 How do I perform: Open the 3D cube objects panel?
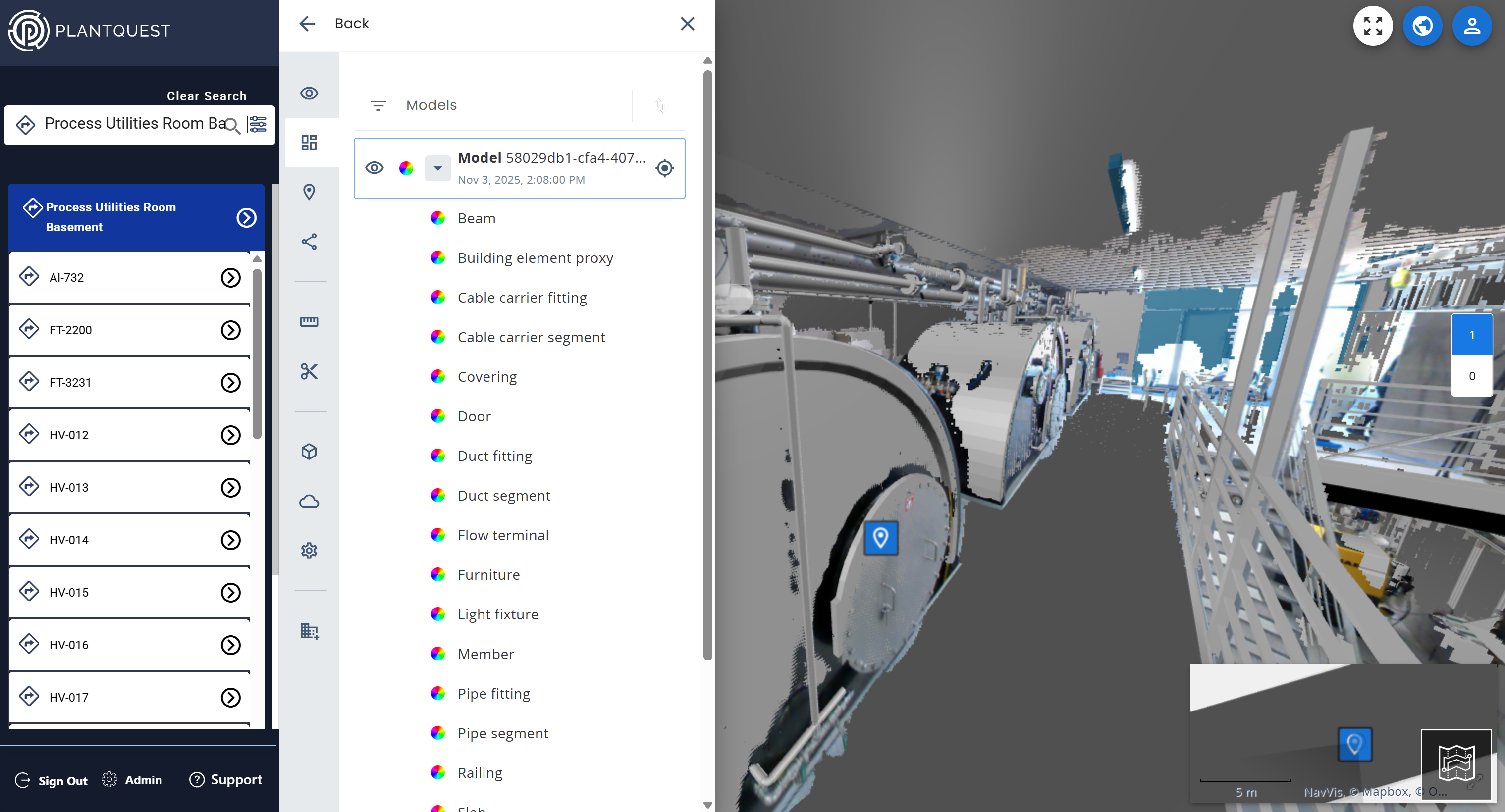(x=309, y=452)
